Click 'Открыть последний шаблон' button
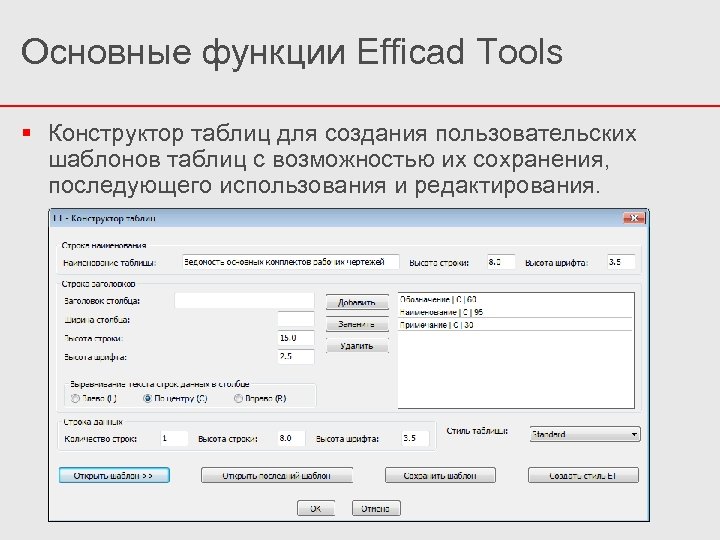The width and height of the screenshot is (720, 540). coord(277,475)
